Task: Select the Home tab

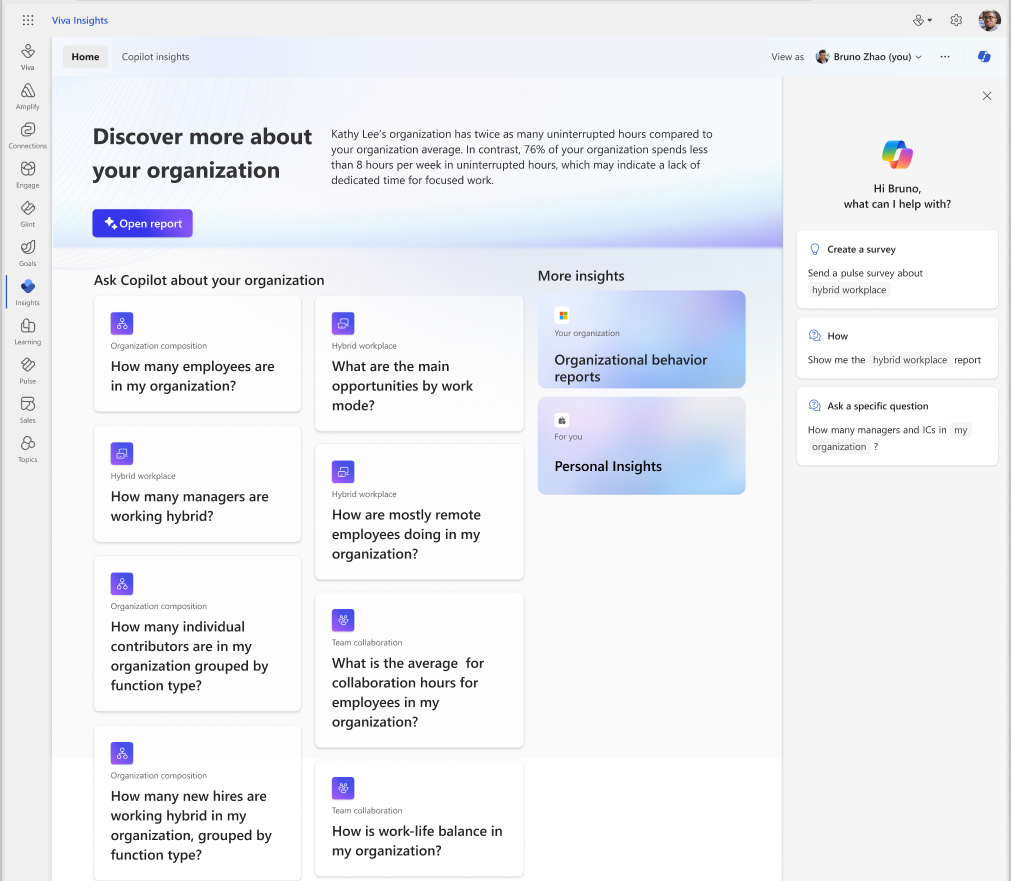Action: (85, 57)
